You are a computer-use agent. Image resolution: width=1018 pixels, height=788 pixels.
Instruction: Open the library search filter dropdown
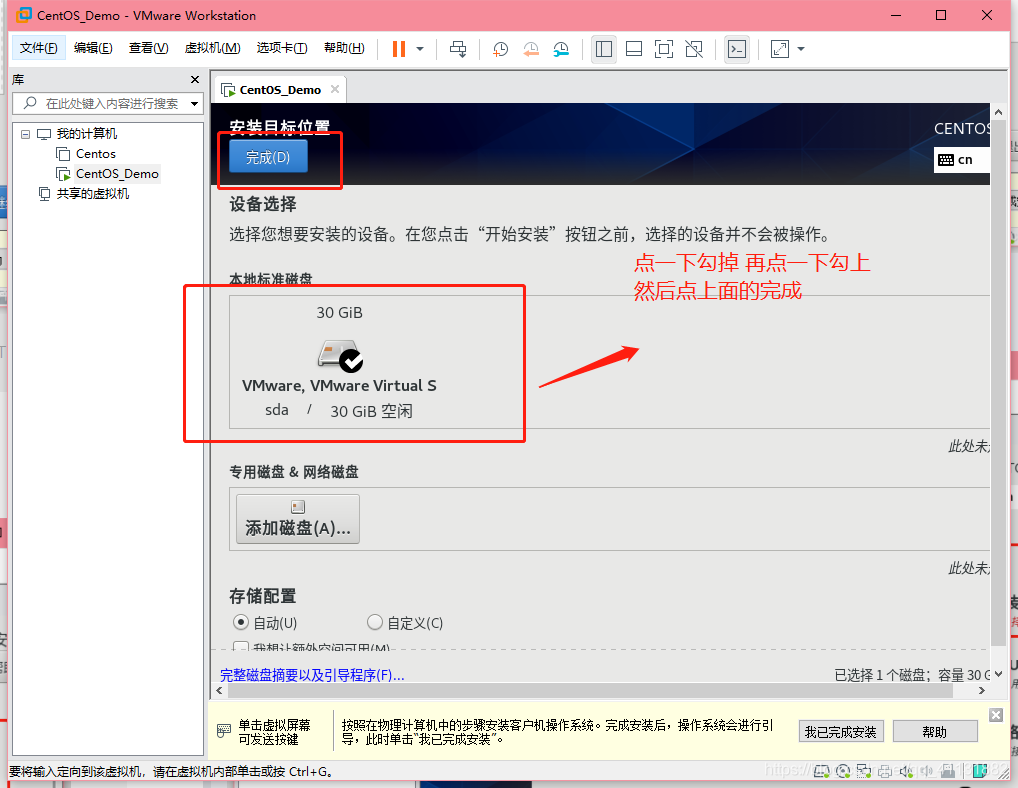pyautogui.click(x=194, y=103)
